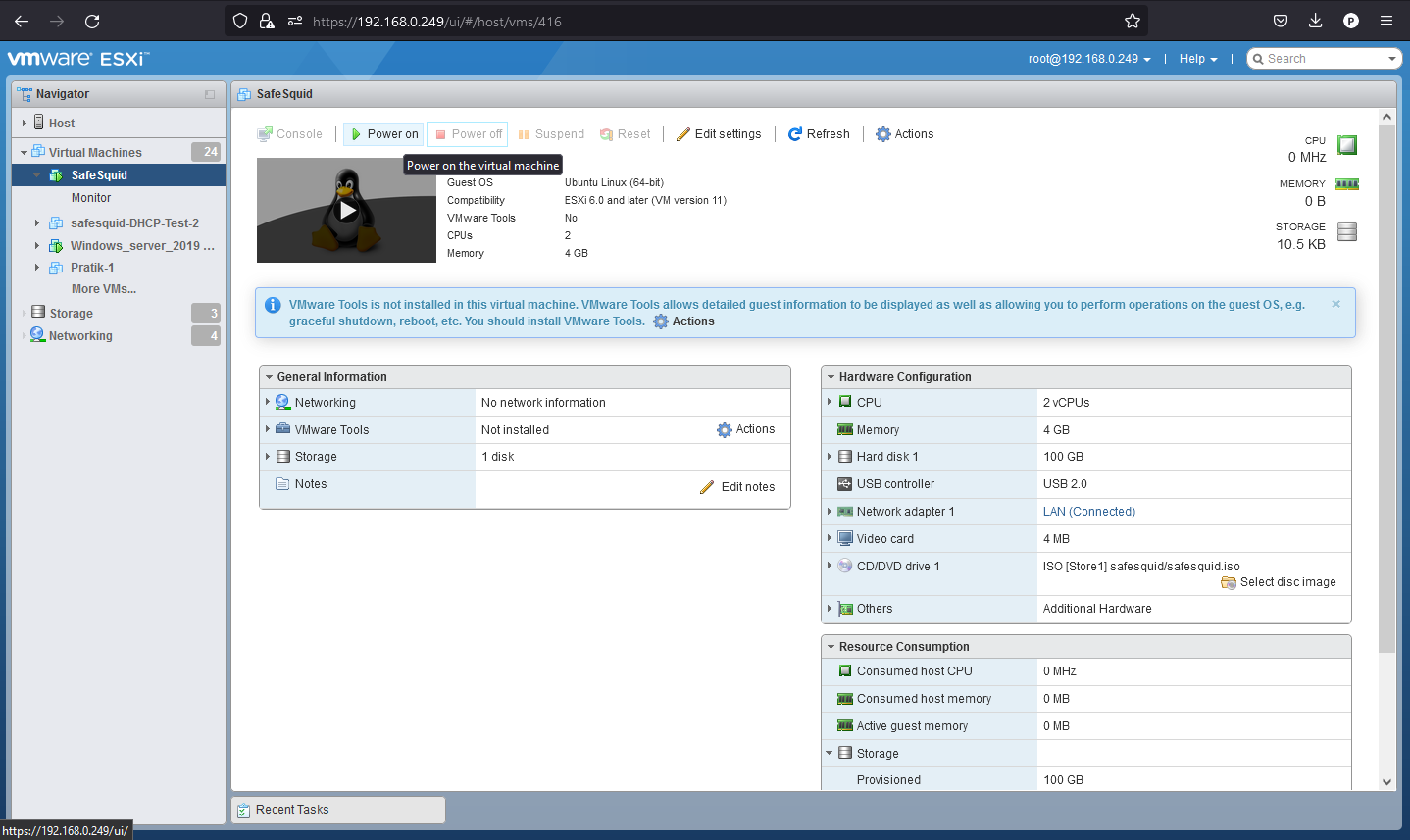Bookmark this page with the star icon
The image size is (1410, 840).
(x=1133, y=21)
